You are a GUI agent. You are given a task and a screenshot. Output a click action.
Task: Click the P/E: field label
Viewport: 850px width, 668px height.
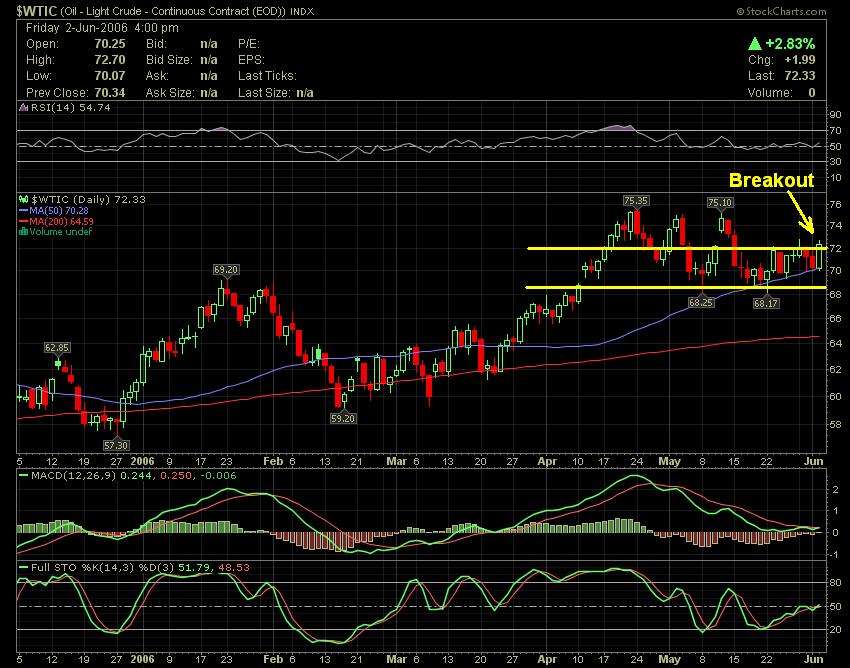coord(249,44)
